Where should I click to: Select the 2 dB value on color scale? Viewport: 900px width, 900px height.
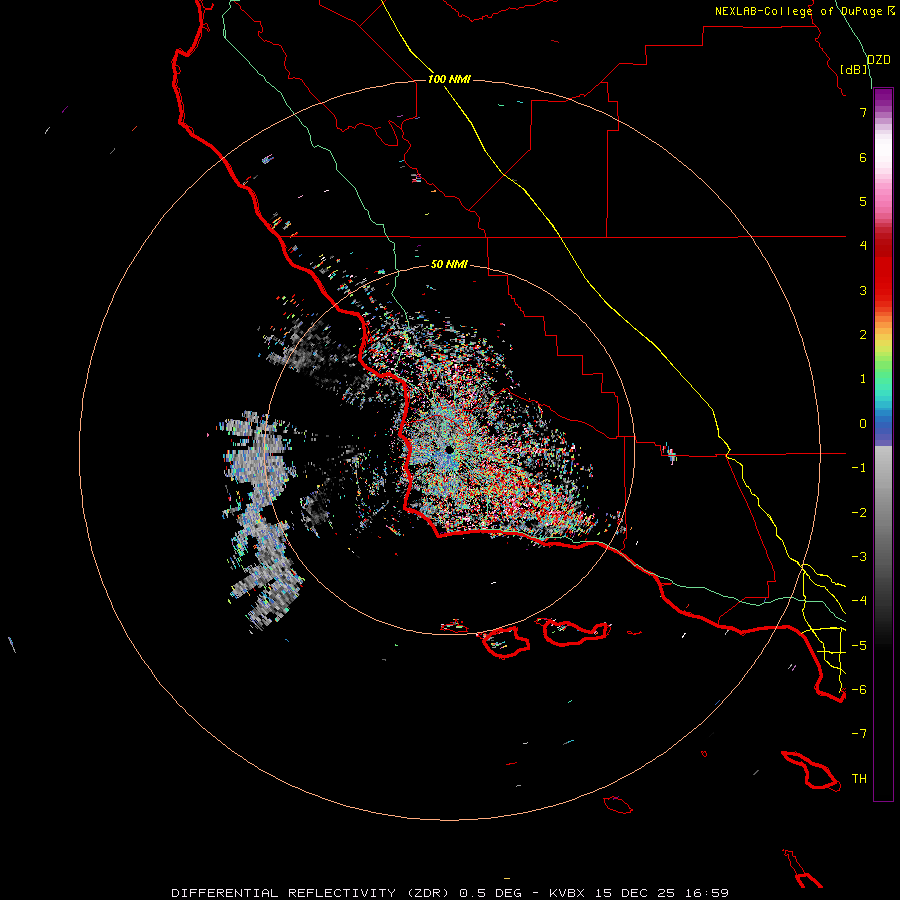(x=863, y=335)
